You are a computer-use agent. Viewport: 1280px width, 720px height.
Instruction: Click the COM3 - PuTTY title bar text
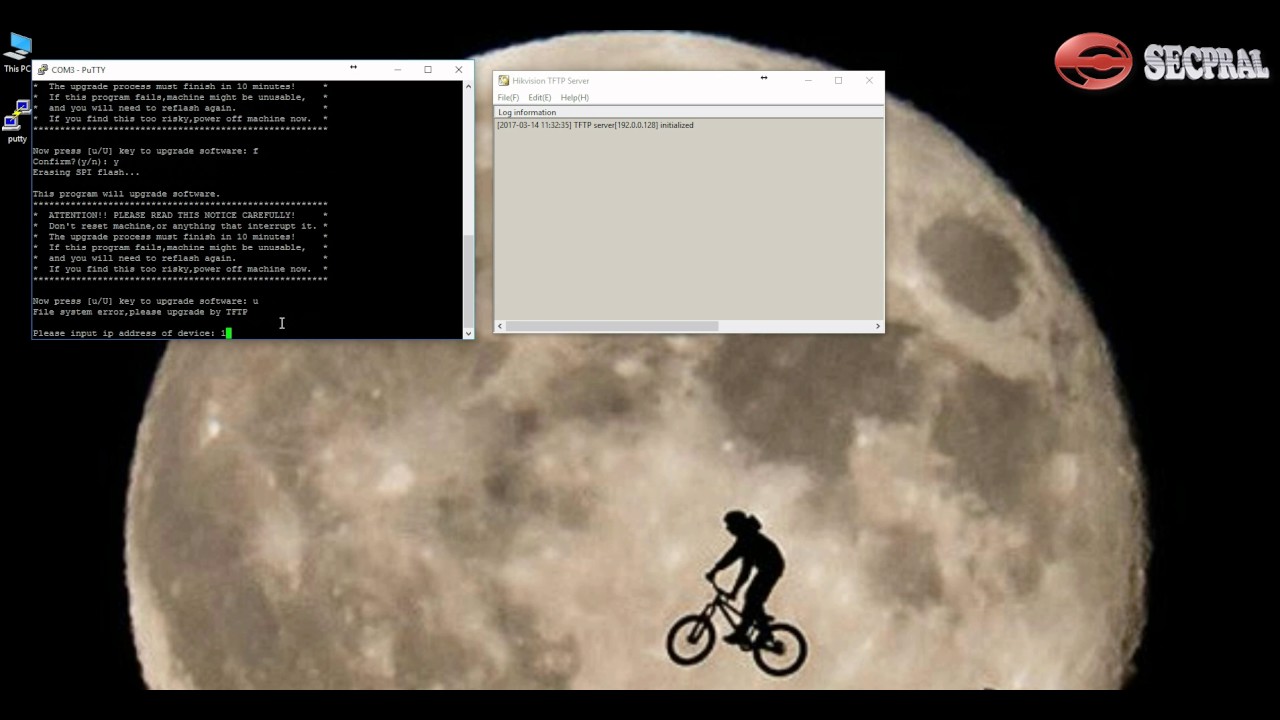point(78,70)
